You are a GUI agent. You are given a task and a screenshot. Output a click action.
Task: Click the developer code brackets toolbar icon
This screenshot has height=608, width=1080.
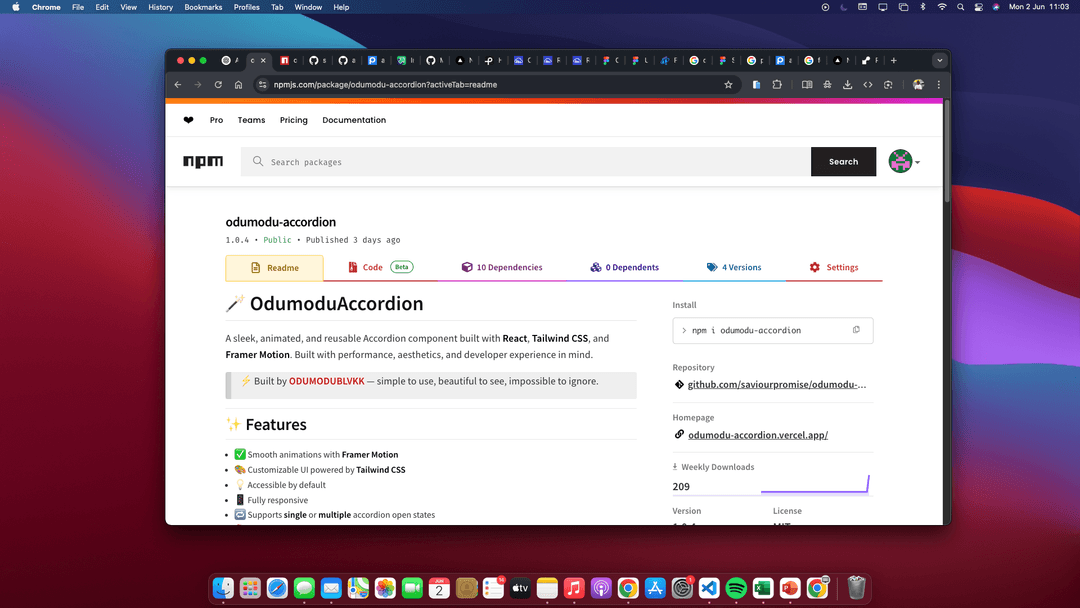point(868,85)
